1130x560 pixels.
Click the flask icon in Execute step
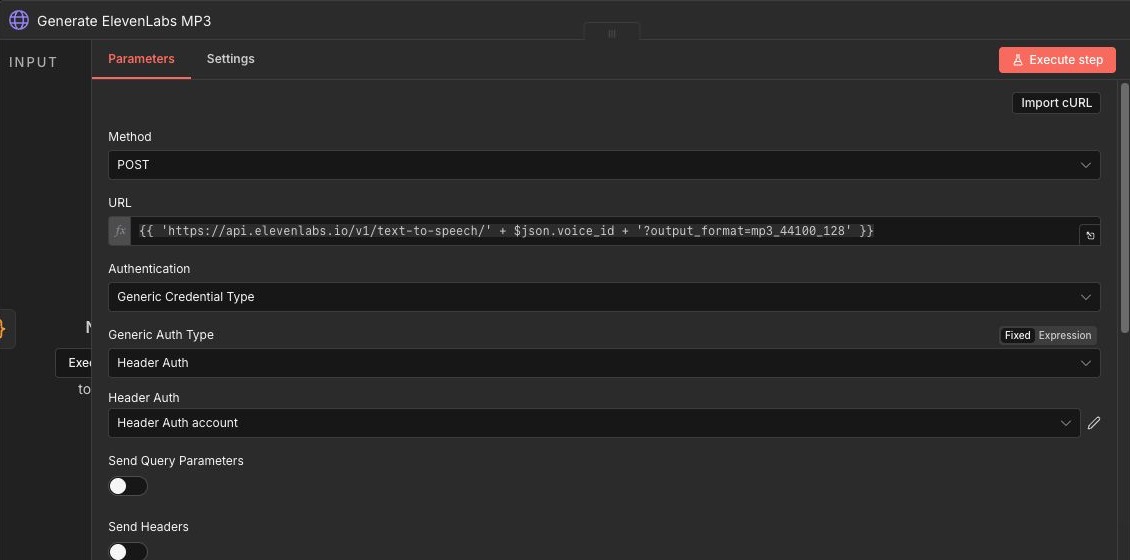(x=1018, y=61)
